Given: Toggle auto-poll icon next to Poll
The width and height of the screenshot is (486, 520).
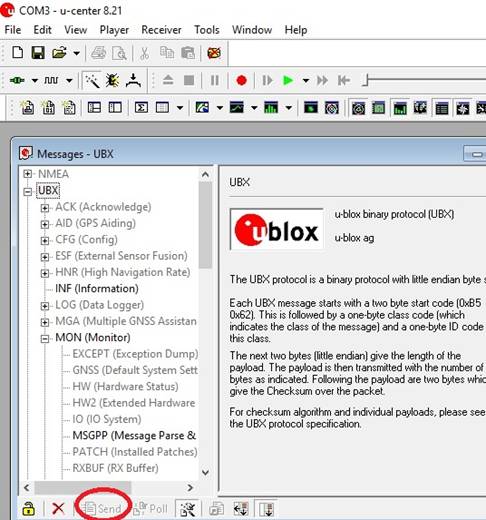Looking at the screenshot, I should coord(188,509).
